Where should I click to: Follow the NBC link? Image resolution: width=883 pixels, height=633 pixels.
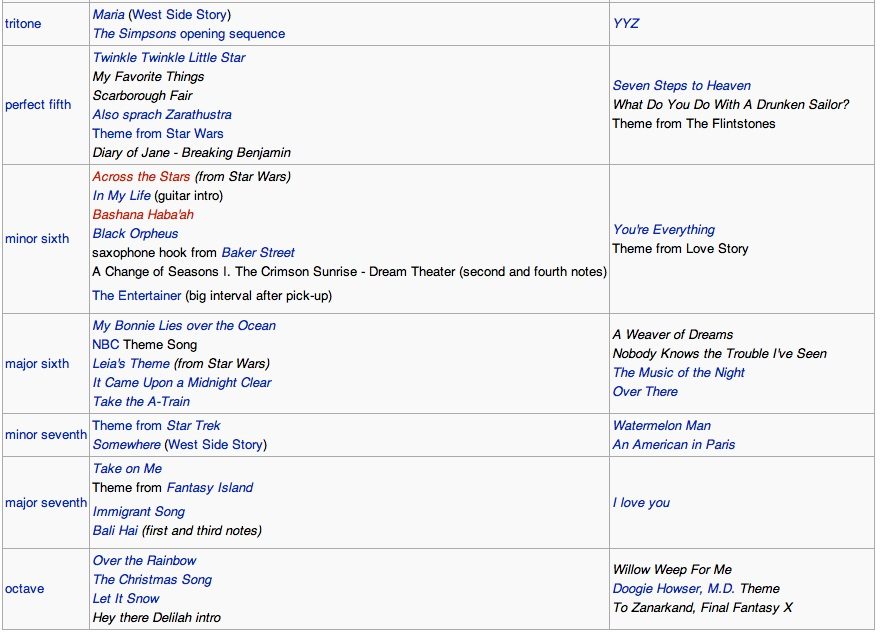(x=105, y=345)
